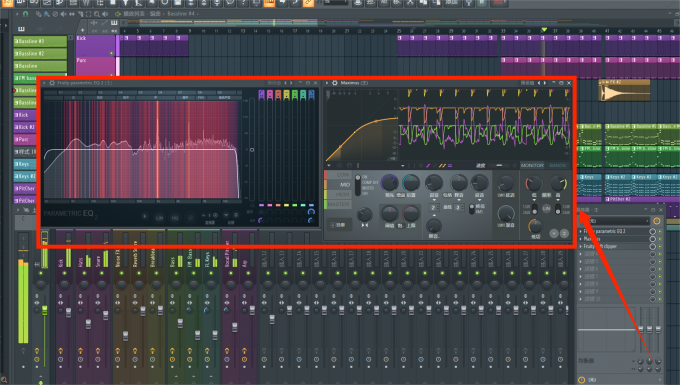Screen dimensions: 680x385
Task: Select the Bassline #1 pattern in the picker
Action: point(40,41)
